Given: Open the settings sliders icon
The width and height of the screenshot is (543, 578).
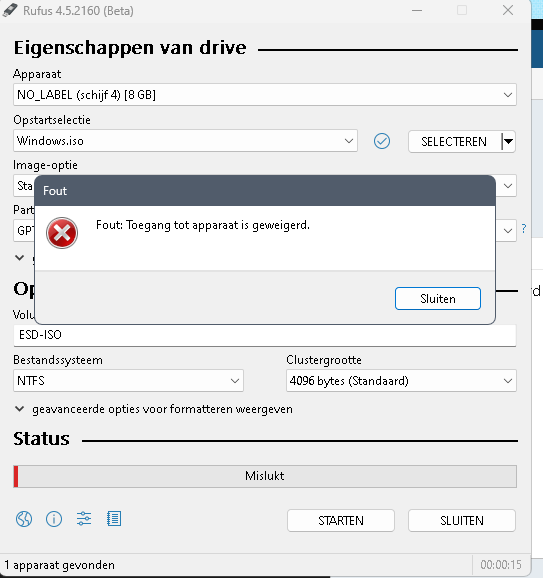Looking at the screenshot, I should click(x=84, y=519).
